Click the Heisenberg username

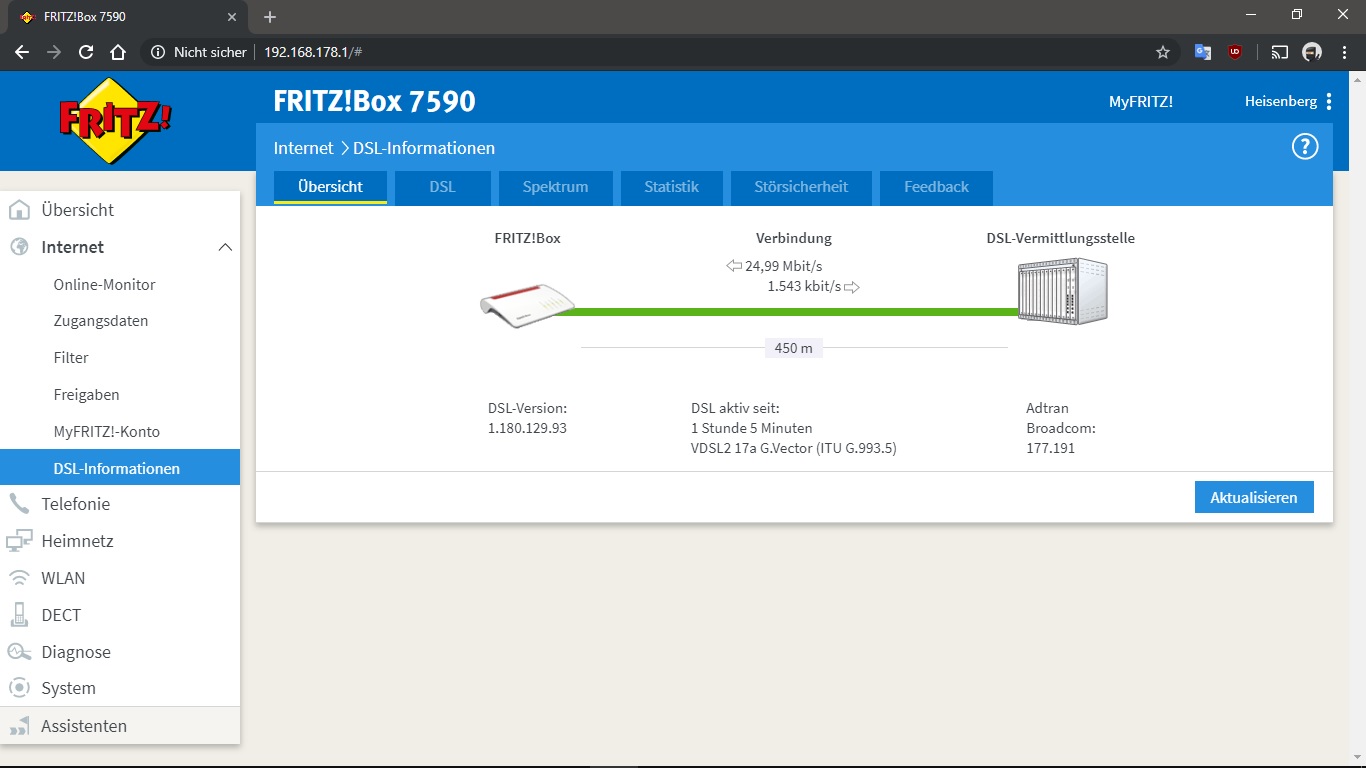[1281, 101]
